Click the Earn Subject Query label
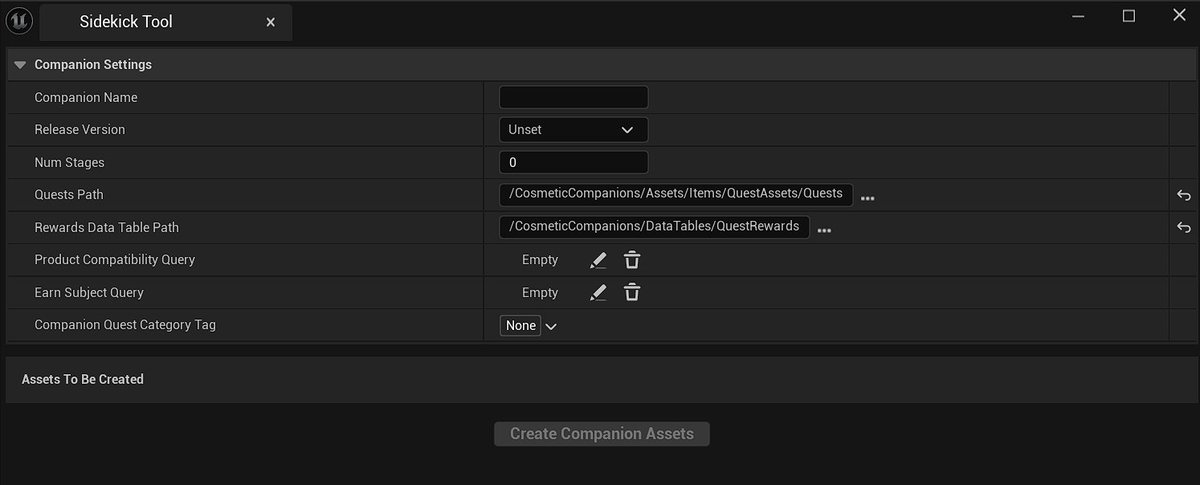The height and width of the screenshot is (485, 1200). tap(89, 293)
